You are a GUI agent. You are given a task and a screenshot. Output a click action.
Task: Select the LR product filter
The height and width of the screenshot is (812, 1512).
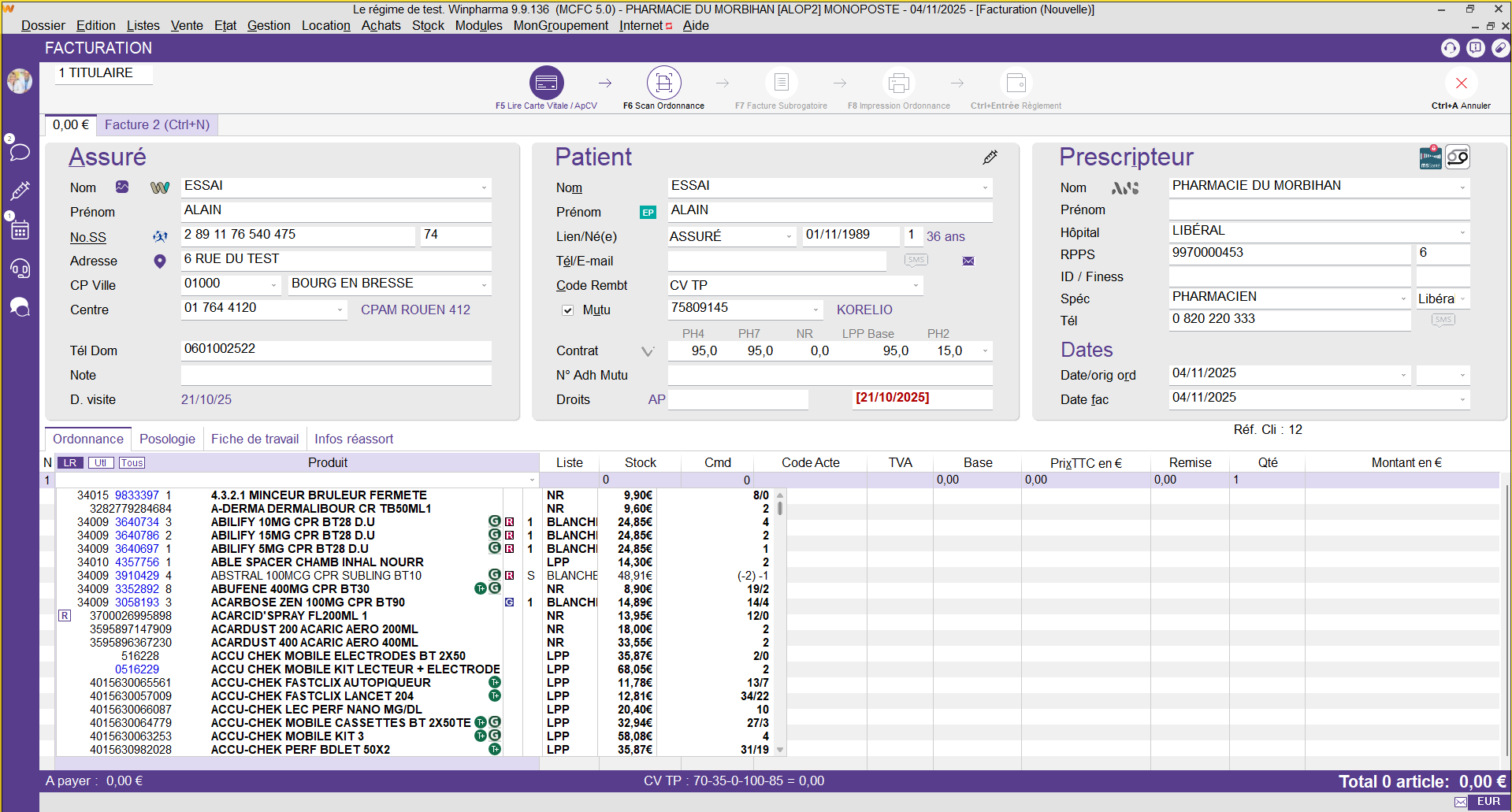point(70,463)
